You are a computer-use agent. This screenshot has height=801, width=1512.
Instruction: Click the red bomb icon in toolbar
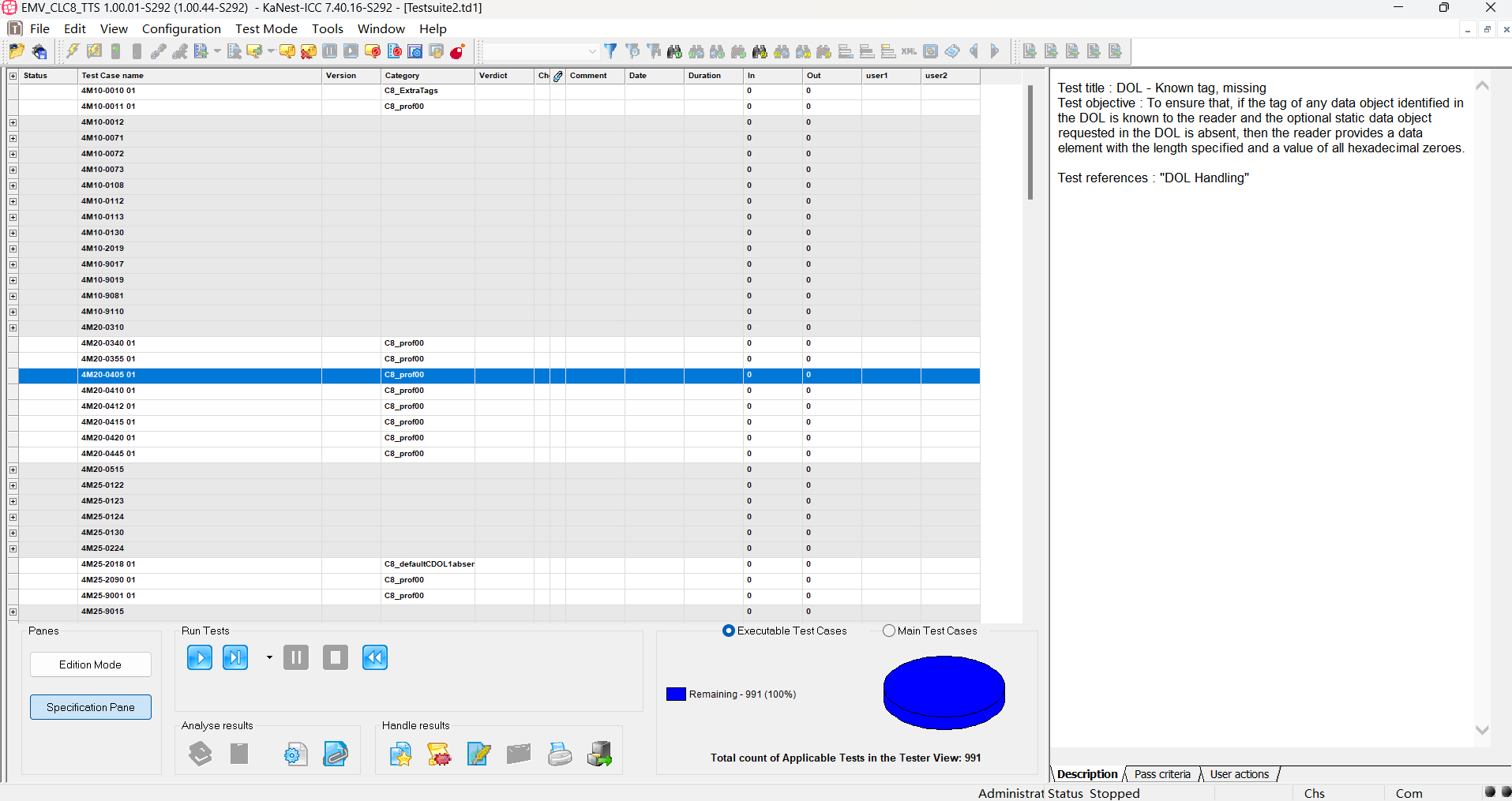[x=457, y=51]
